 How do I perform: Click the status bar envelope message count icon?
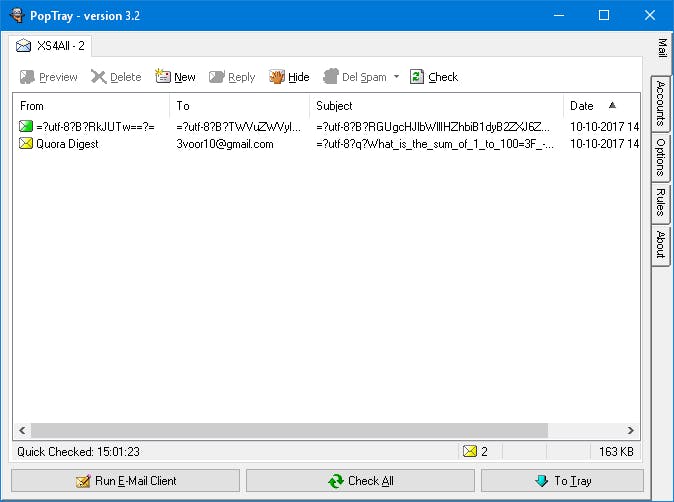470,451
